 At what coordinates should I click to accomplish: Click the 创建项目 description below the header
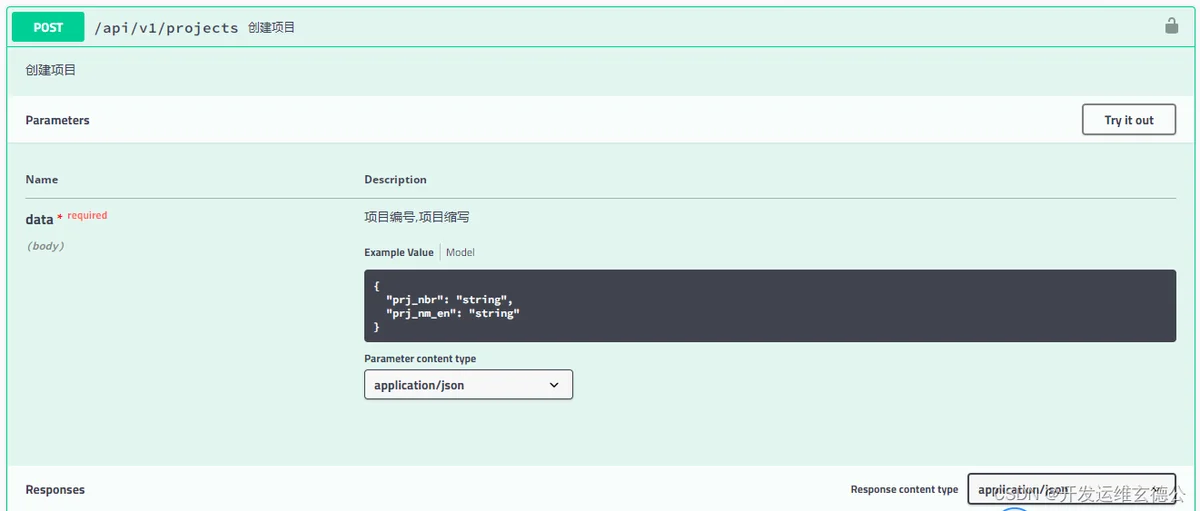pos(50,71)
